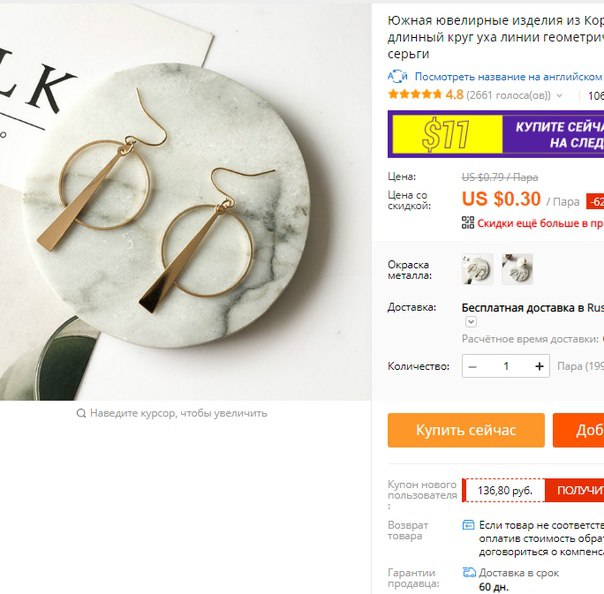Click the main earrings product image
The width and height of the screenshot is (604, 594).
(x=185, y=202)
